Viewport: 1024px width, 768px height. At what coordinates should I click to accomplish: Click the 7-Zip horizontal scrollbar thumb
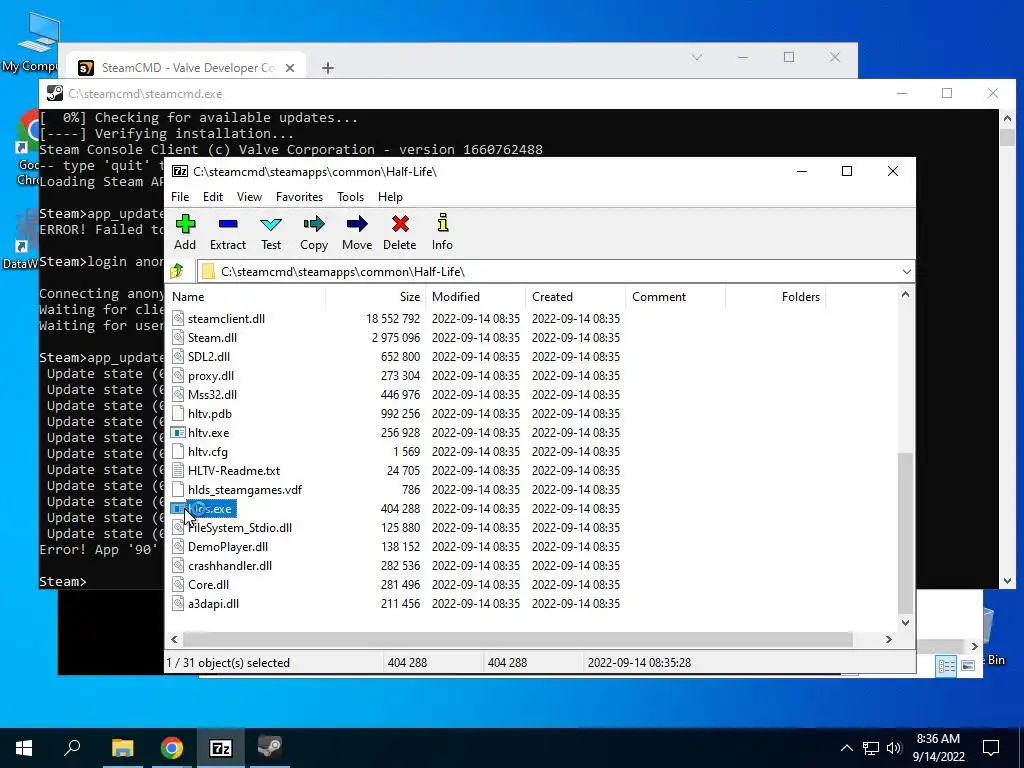click(518, 639)
